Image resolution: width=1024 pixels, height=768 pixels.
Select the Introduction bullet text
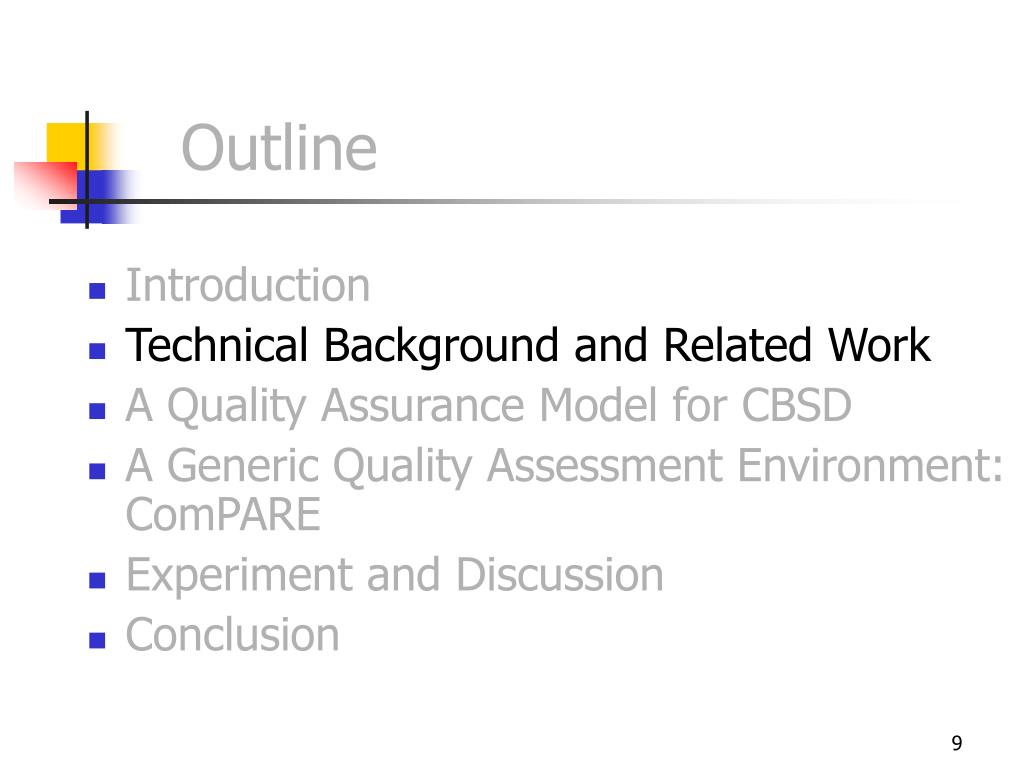pos(248,285)
